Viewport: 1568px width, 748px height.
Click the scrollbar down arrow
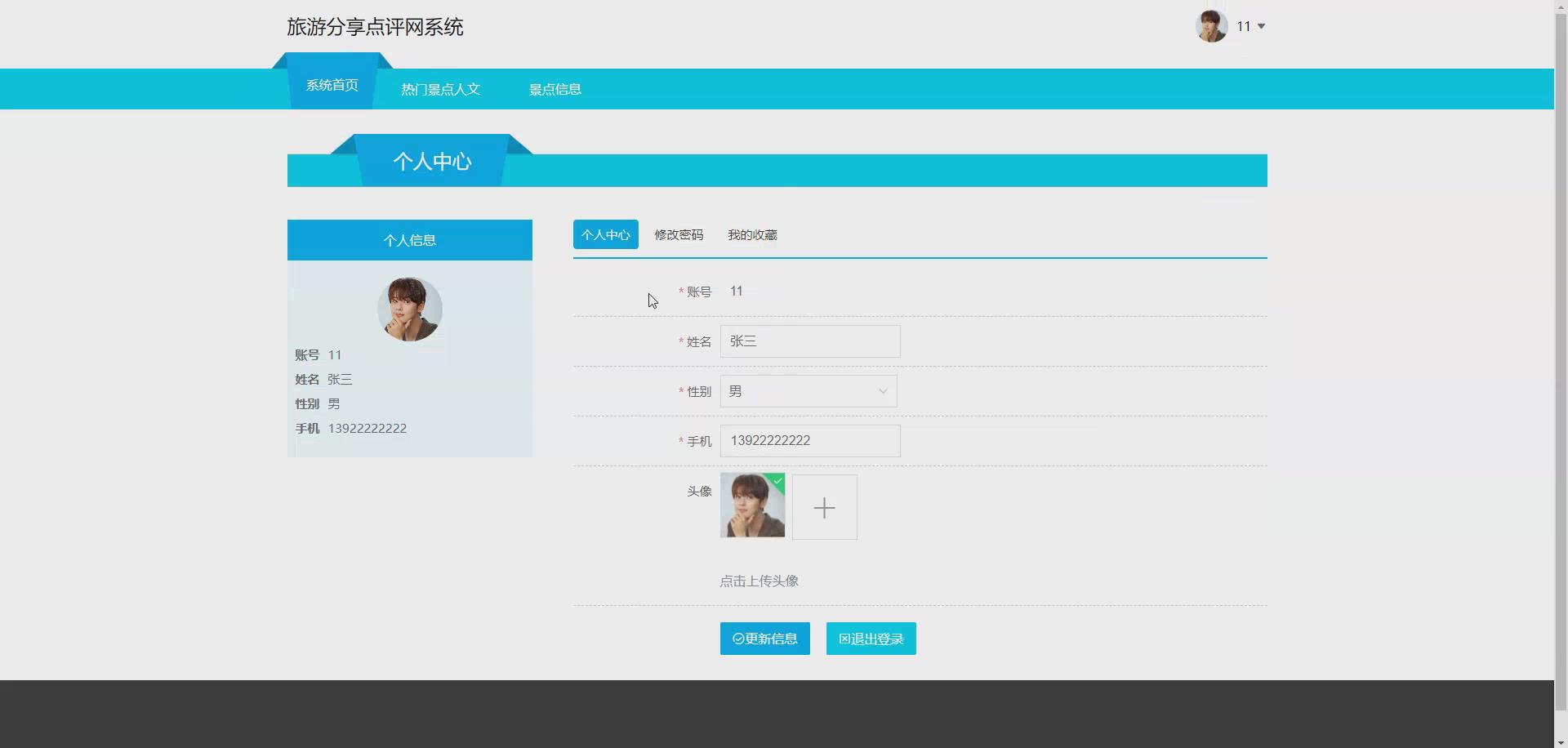coord(1561,742)
